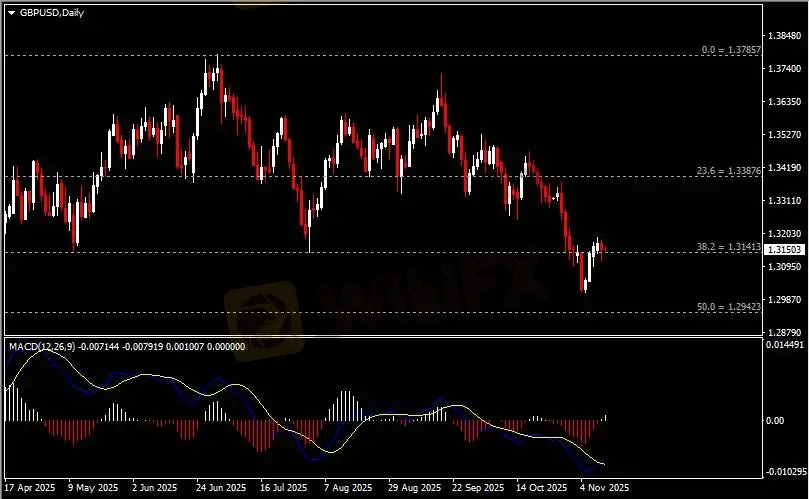The image size is (809, 499).
Task: Click the 14 Oct 2025 date label
Action: [541, 488]
